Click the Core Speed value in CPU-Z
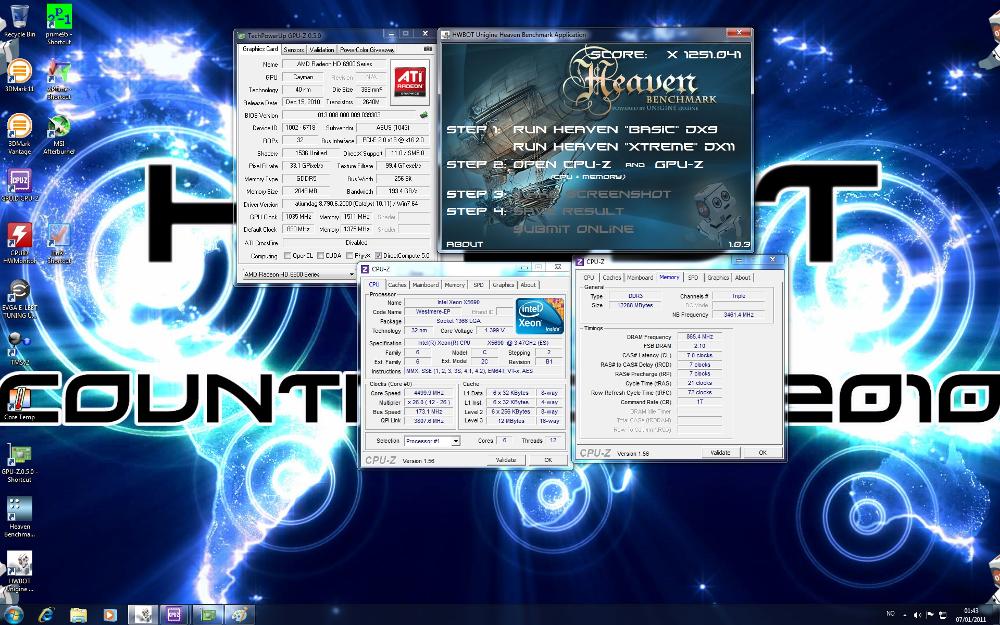 click(428, 393)
